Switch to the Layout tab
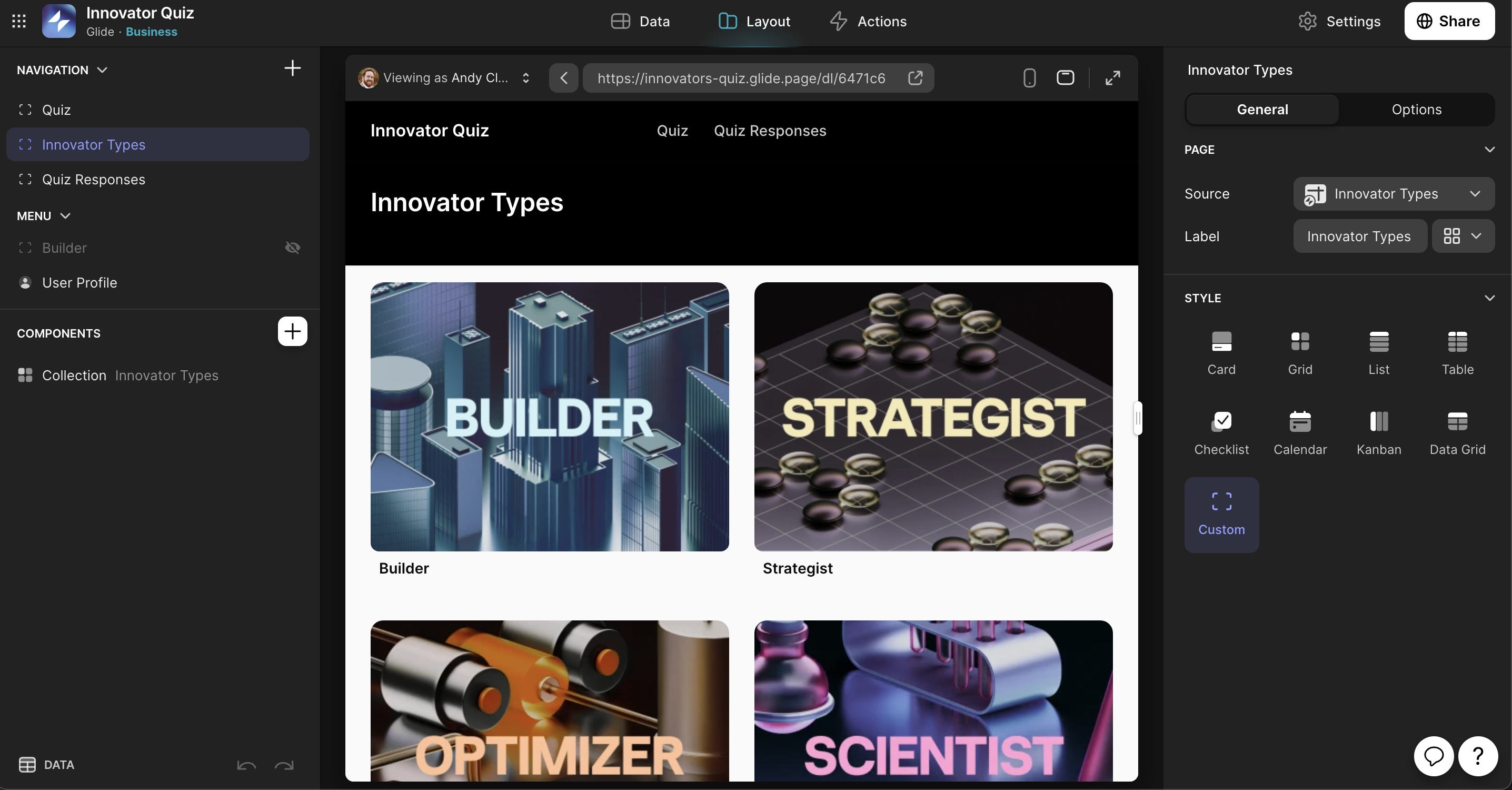This screenshot has width=1512, height=790. click(x=754, y=21)
